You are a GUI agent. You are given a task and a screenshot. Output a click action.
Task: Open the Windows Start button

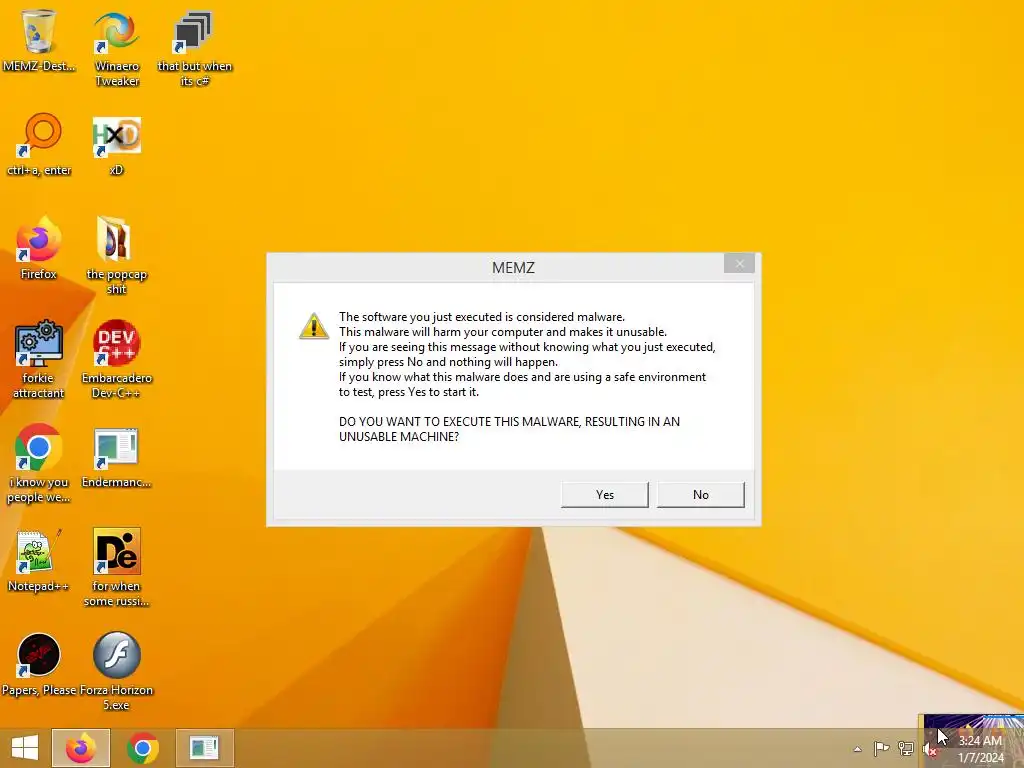[25, 748]
